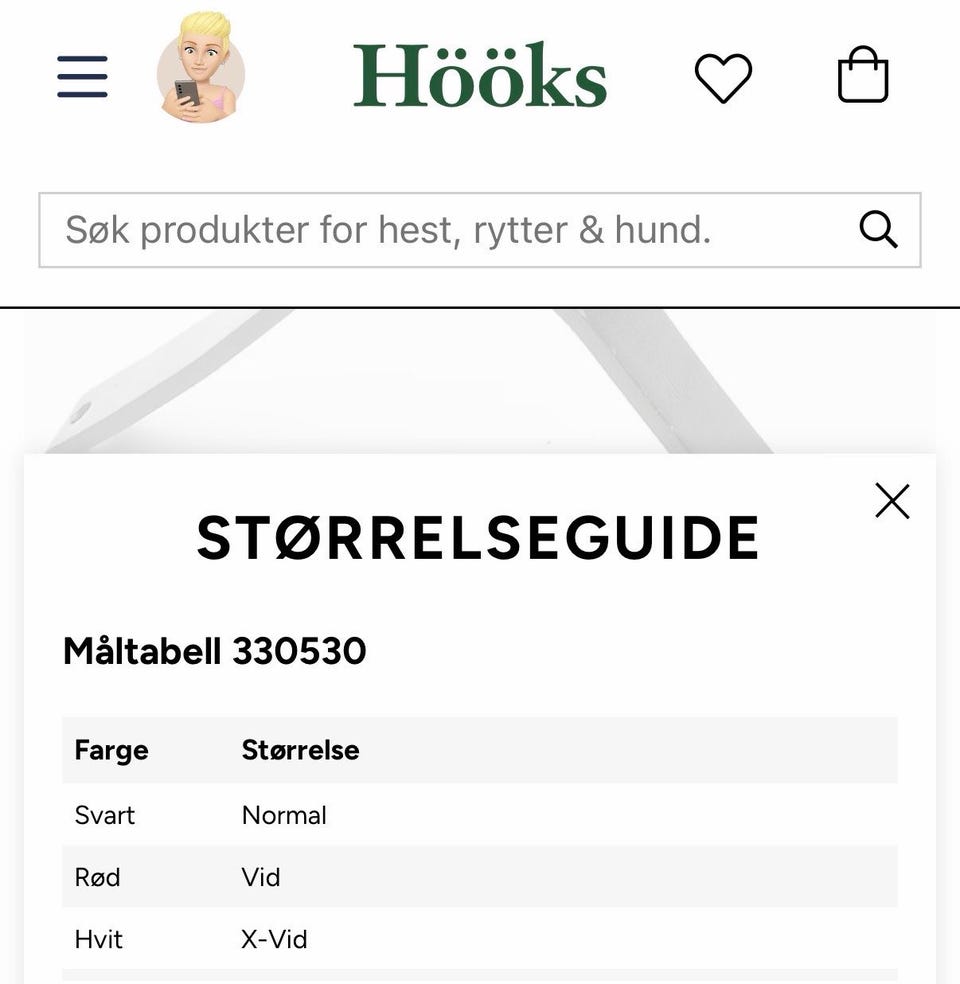This screenshot has height=984, width=960.
Task: Select the 'Svart' color cell
Action: click(105, 815)
